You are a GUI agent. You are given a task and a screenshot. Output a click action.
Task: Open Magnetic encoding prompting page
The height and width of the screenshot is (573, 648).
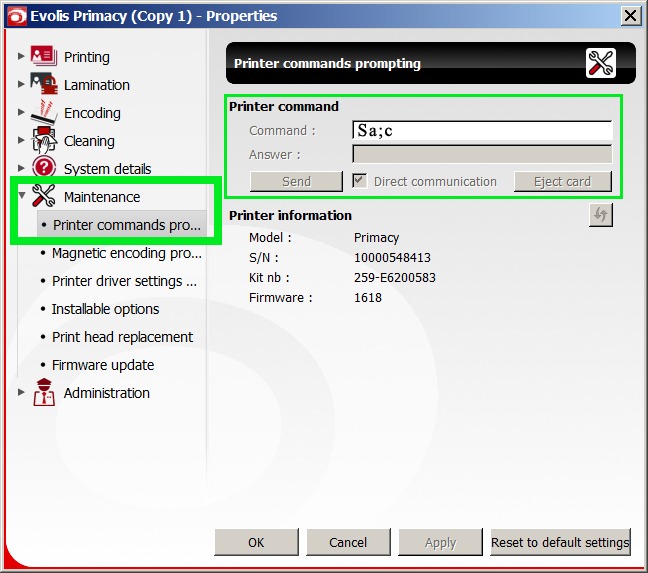pyautogui.click(x=126, y=253)
